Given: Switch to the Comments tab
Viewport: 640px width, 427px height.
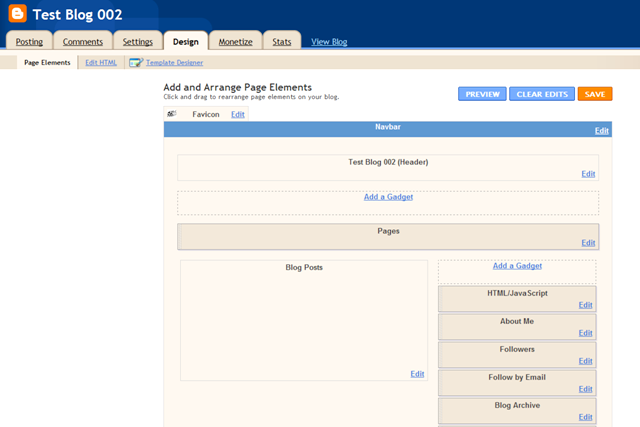Looking at the screenshot, I should (82, 42).
